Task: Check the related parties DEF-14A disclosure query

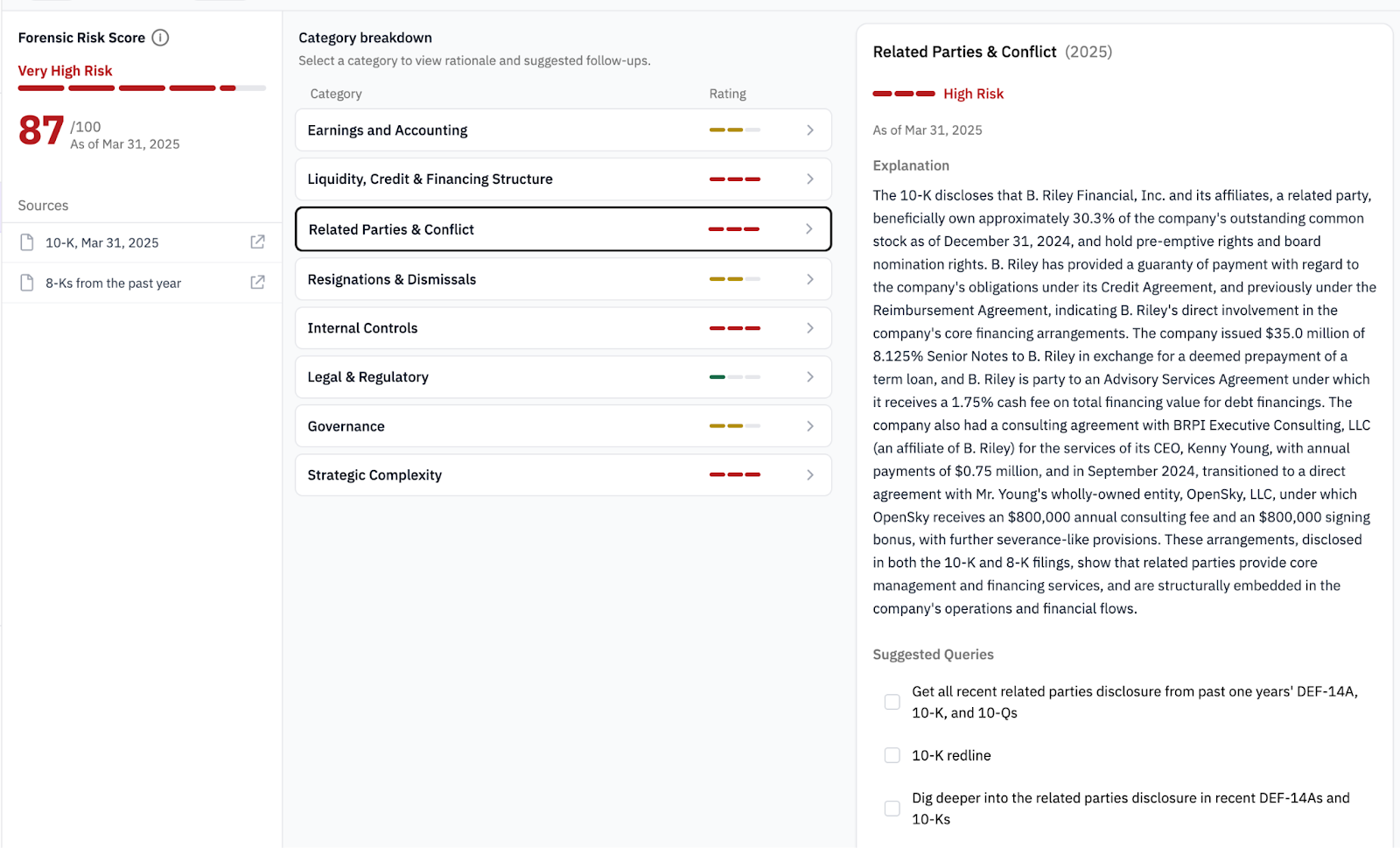Action: [892, 702]
